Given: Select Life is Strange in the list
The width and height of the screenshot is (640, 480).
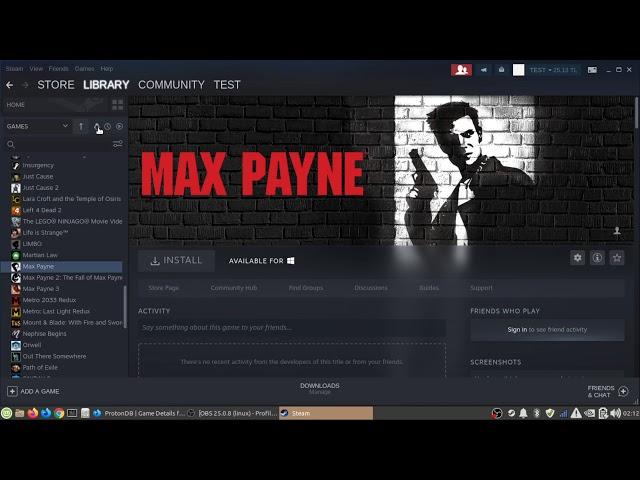Looking at the screenshot, I should pos(45,233).
